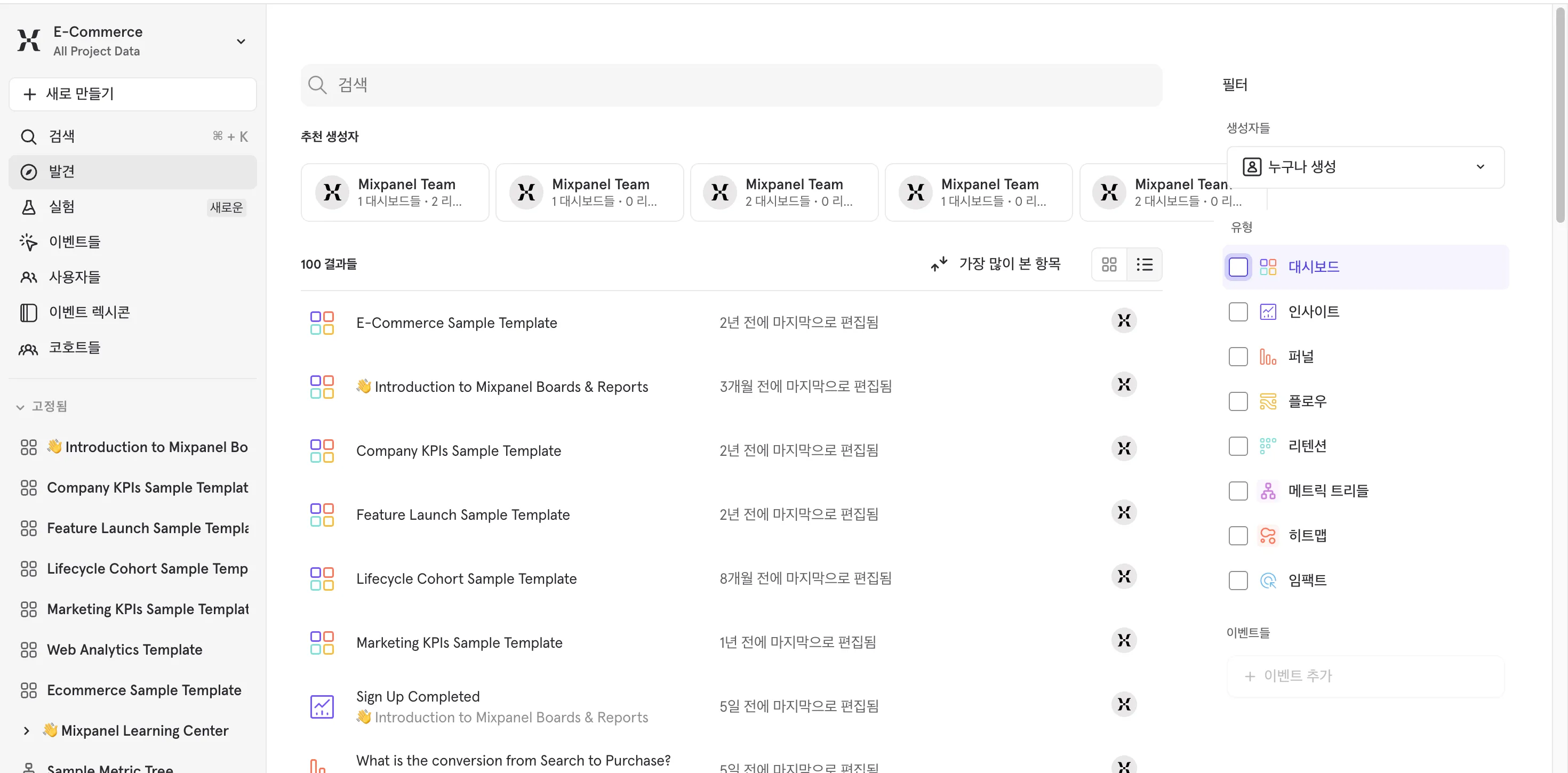Click the 인사이트 chart type icon in filters

(x=1268, y=312)
